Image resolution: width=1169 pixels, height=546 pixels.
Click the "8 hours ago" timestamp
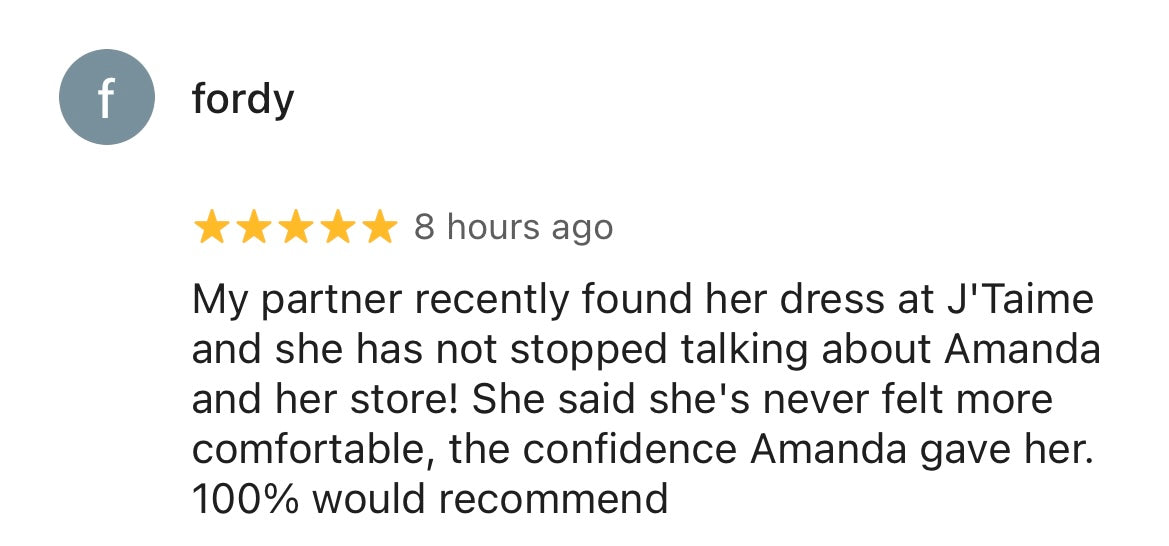point(513,228)
